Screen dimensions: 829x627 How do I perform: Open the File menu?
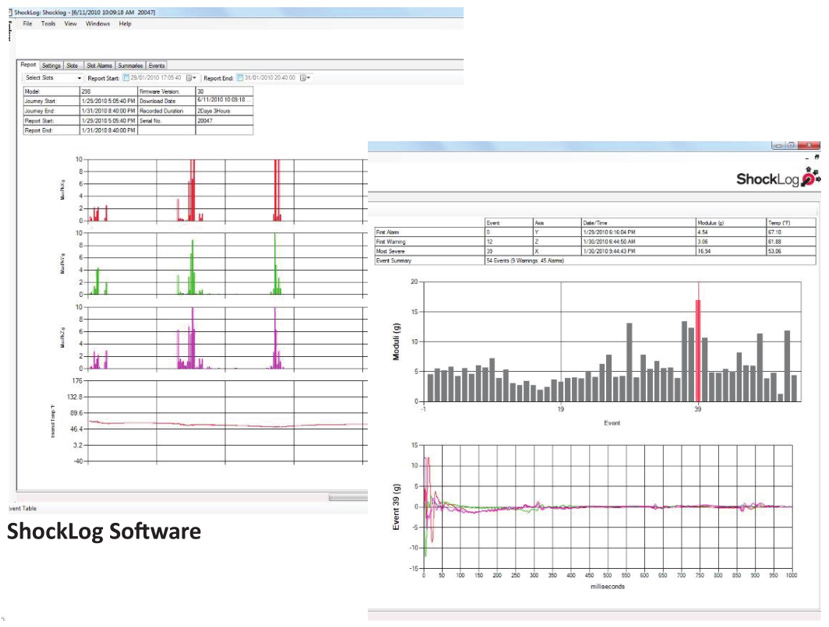click(28, 23)
